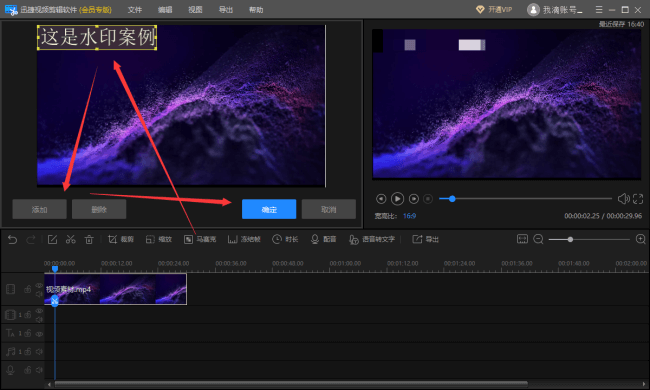
Task: Toggle lock on music track
Action: [x=28, y=351]
